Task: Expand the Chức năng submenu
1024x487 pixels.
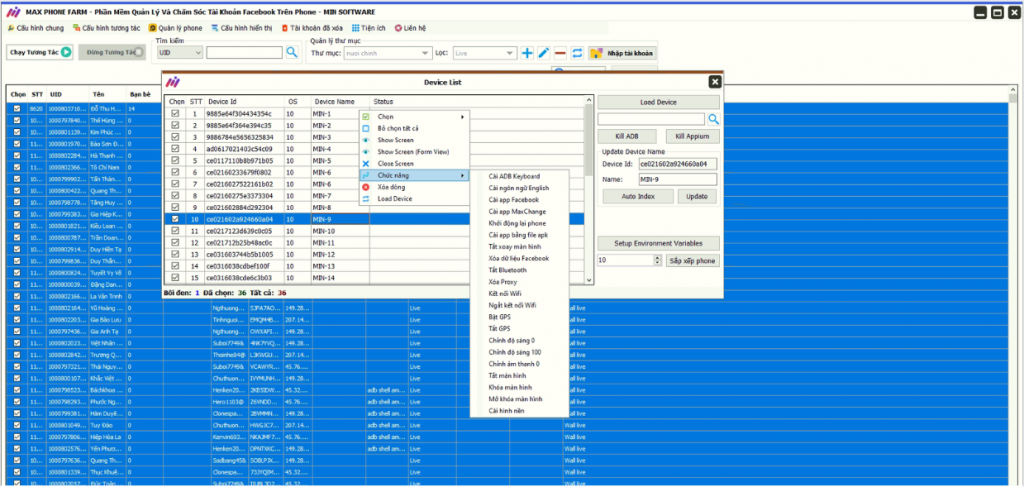Action: coord(414,176)
